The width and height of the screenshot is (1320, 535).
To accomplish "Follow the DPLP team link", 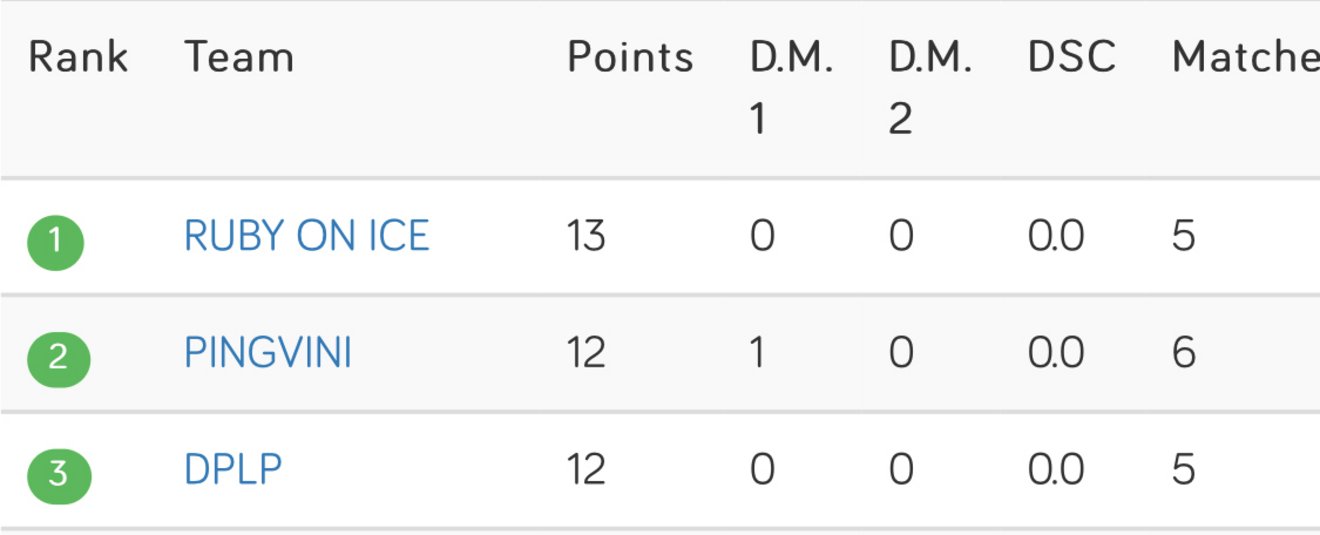I will 233,469.
